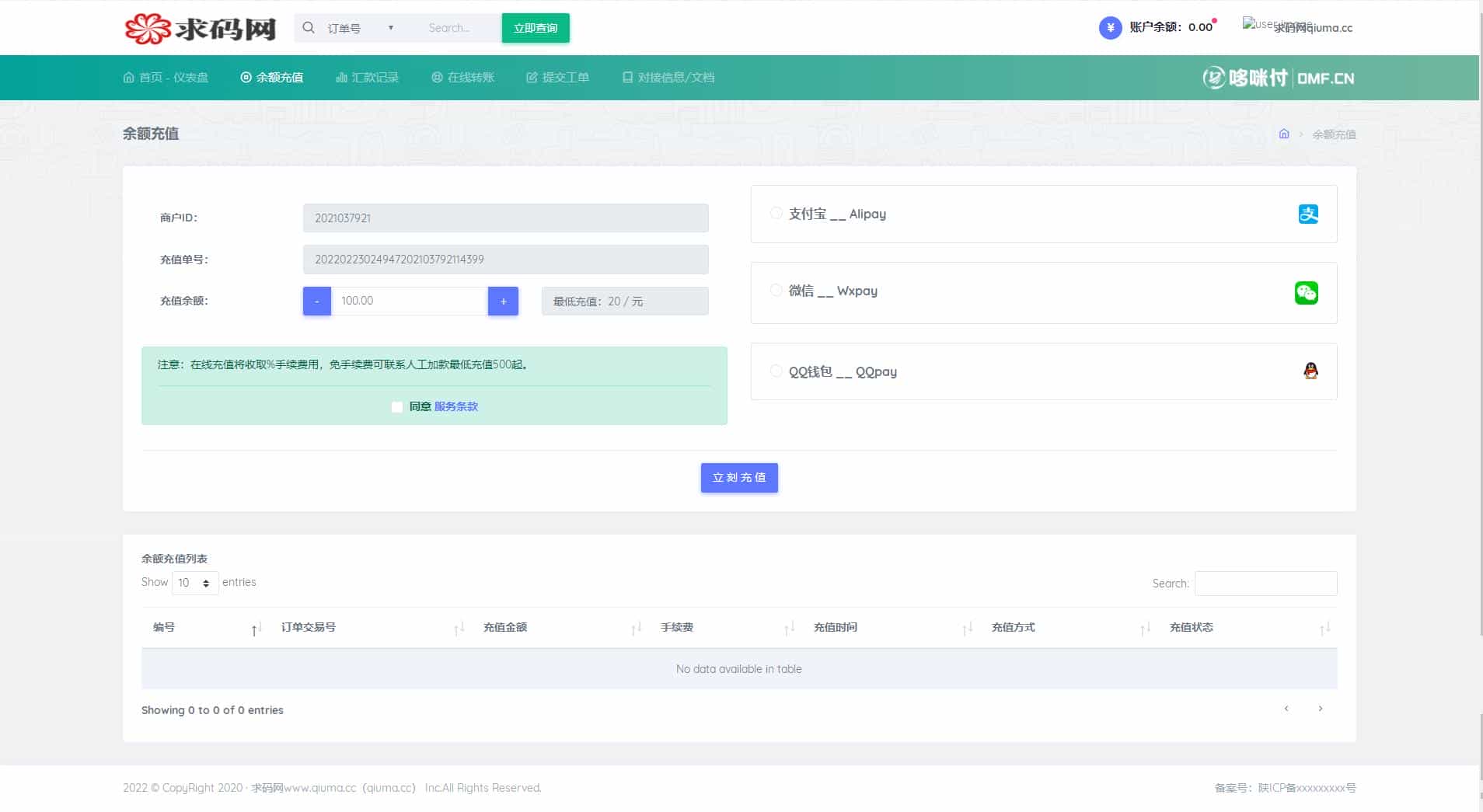Sort table by 充值时间 column

tap(892, 628)
